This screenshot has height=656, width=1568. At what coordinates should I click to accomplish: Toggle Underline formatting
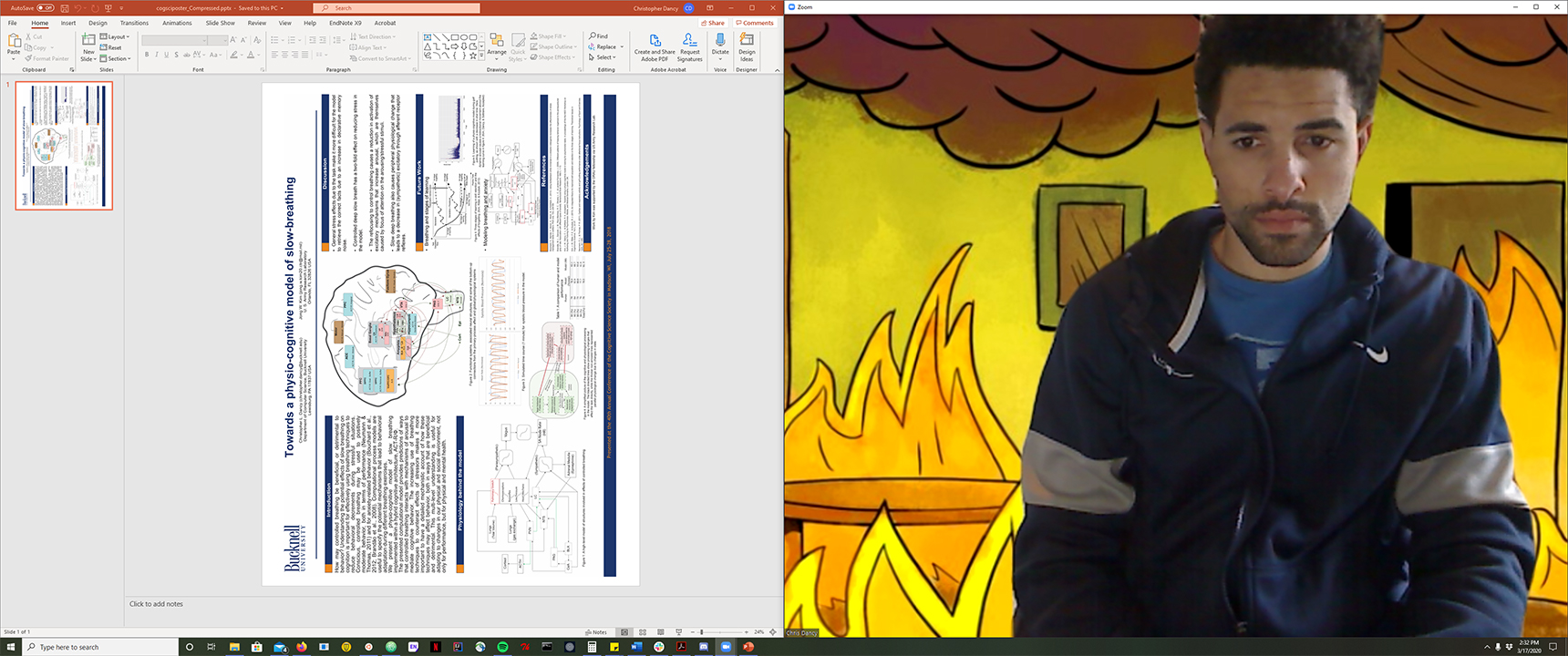click(x=166, y=55)
